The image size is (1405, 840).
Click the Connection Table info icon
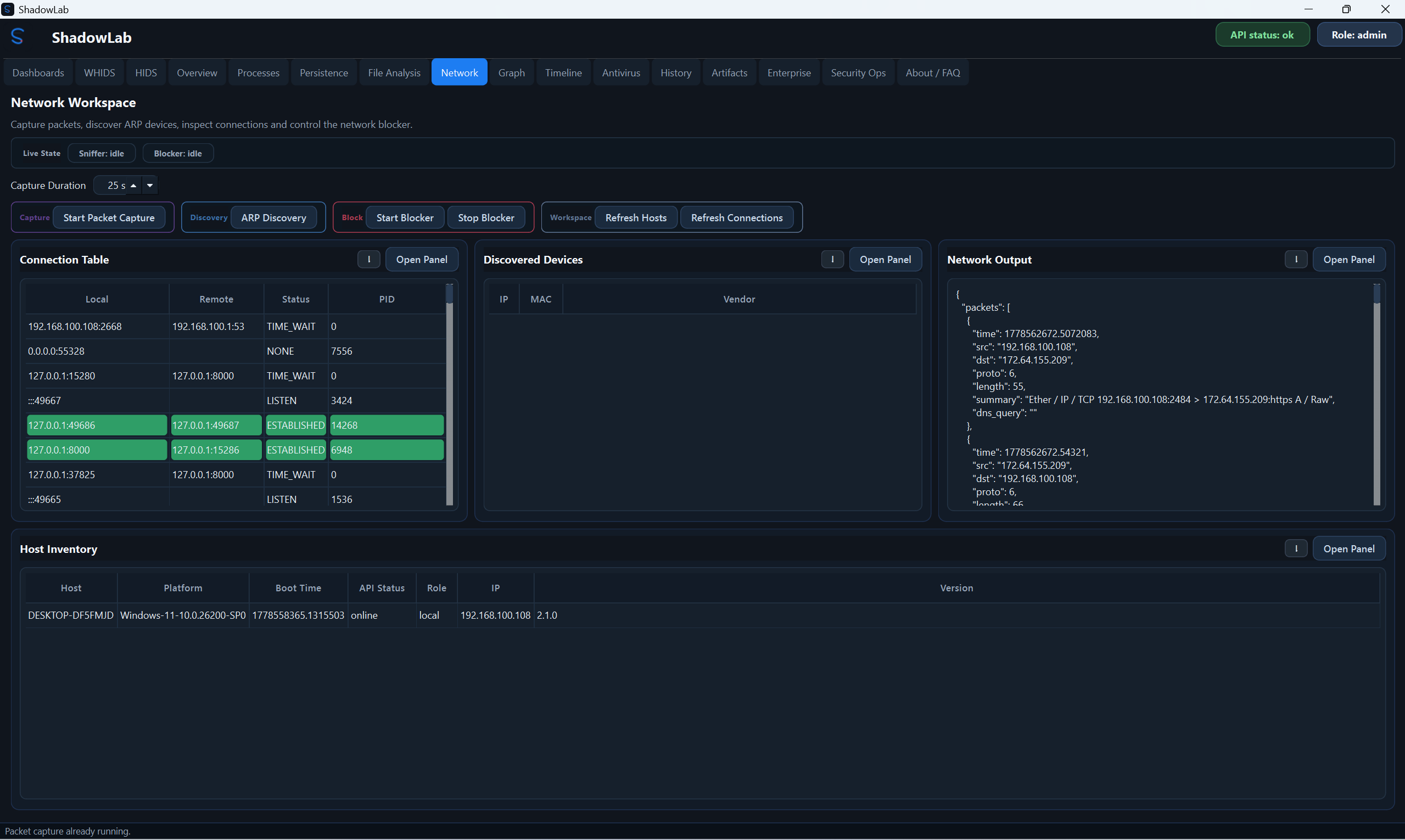(369, 259)
